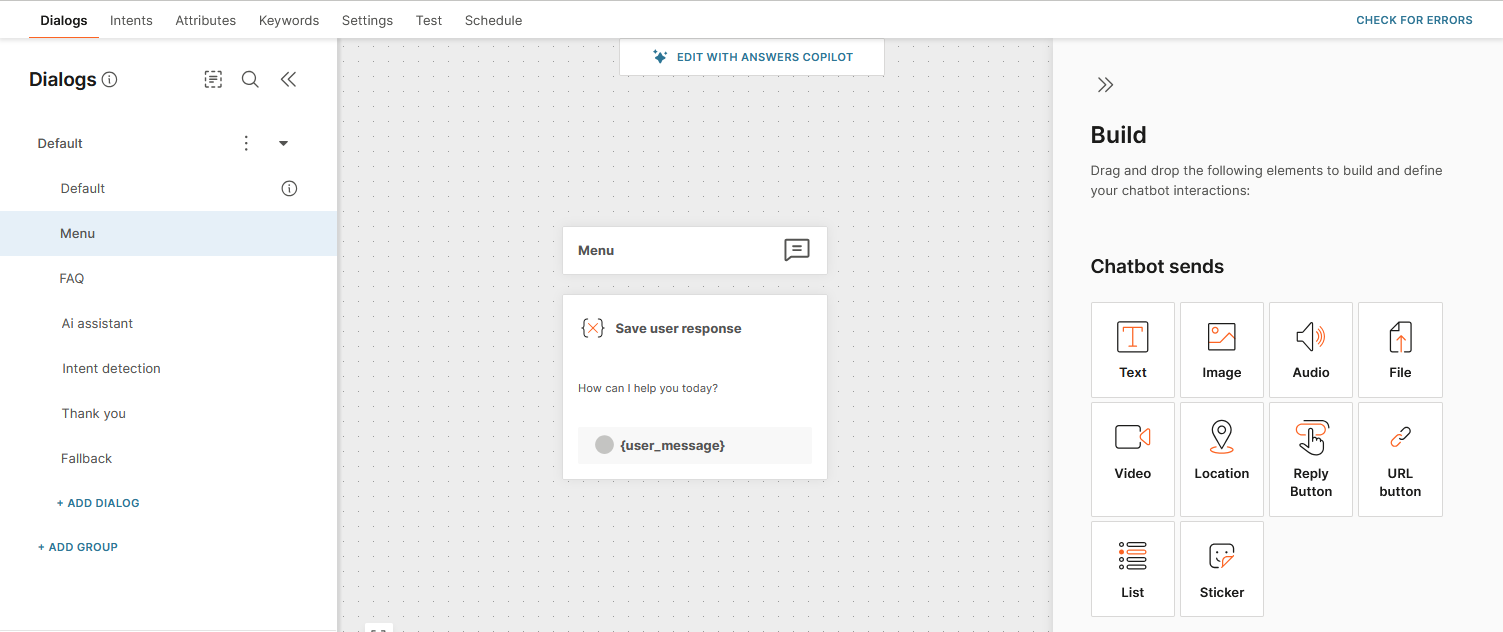Select the List element tile
This screenshot has width=1503, height=632.
(x=1132, y=569)
